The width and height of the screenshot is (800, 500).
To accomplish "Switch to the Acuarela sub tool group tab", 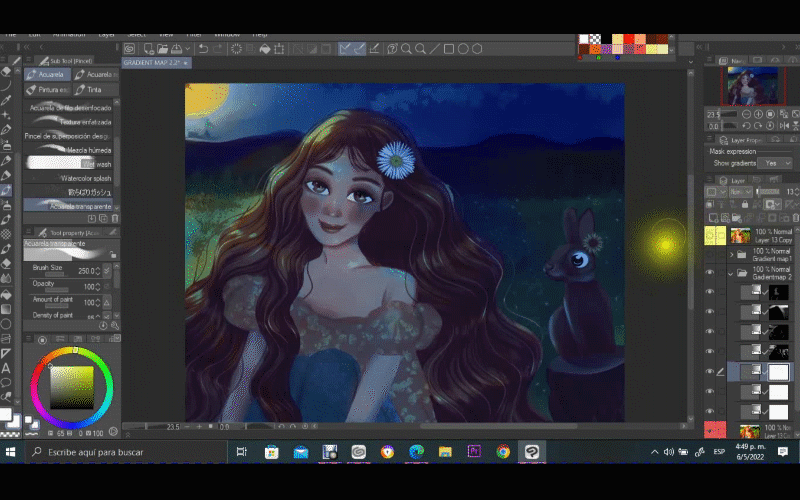I will coord(52,74).
